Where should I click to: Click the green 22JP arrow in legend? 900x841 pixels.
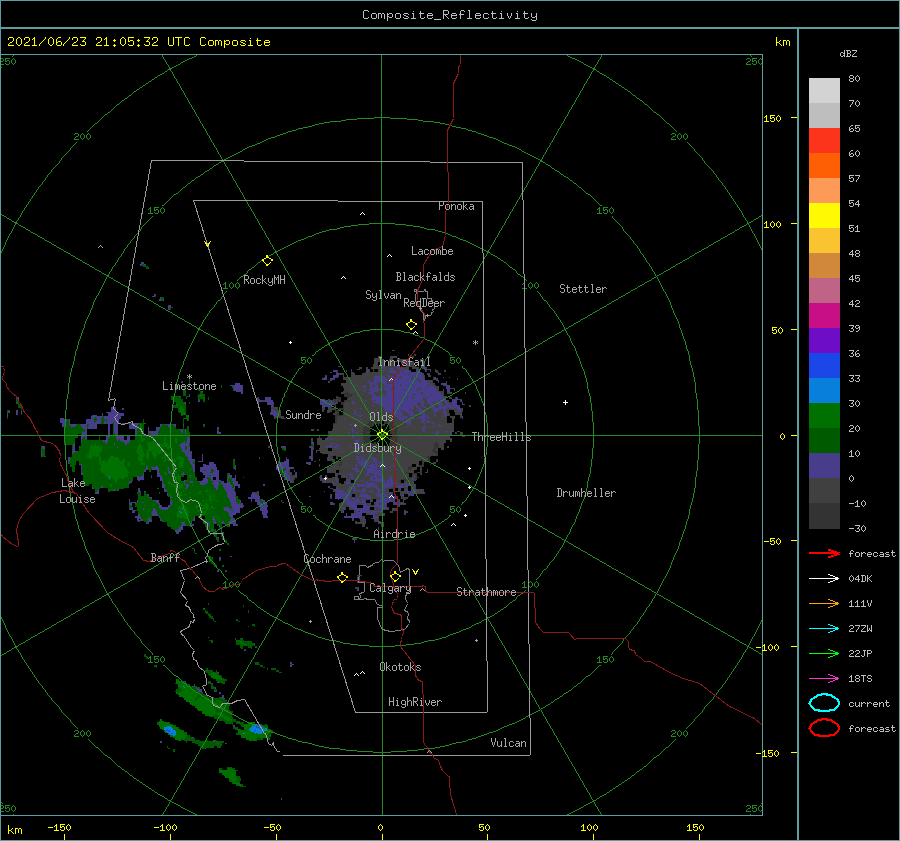[x=825, y=653]
